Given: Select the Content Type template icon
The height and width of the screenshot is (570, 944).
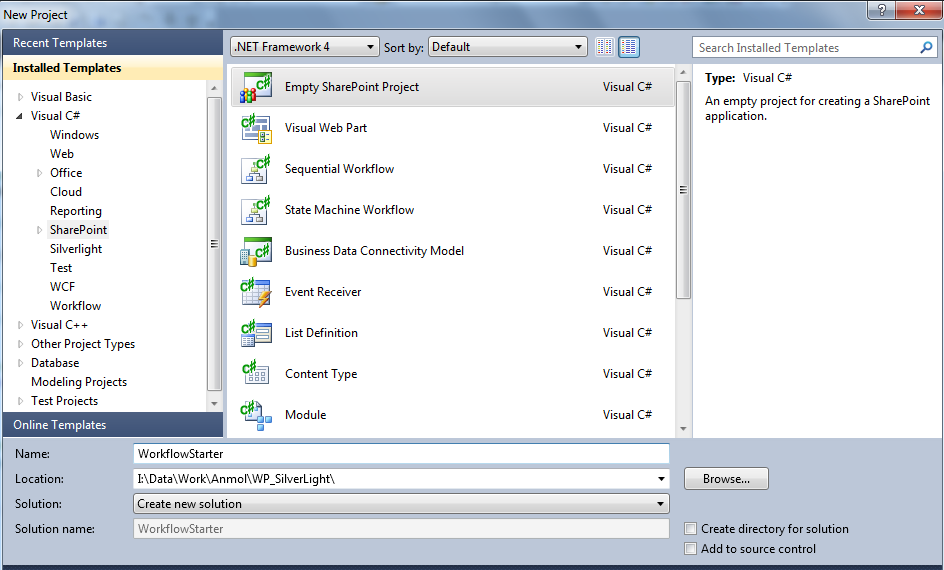Looking at the screenshot, I should 256,374.
